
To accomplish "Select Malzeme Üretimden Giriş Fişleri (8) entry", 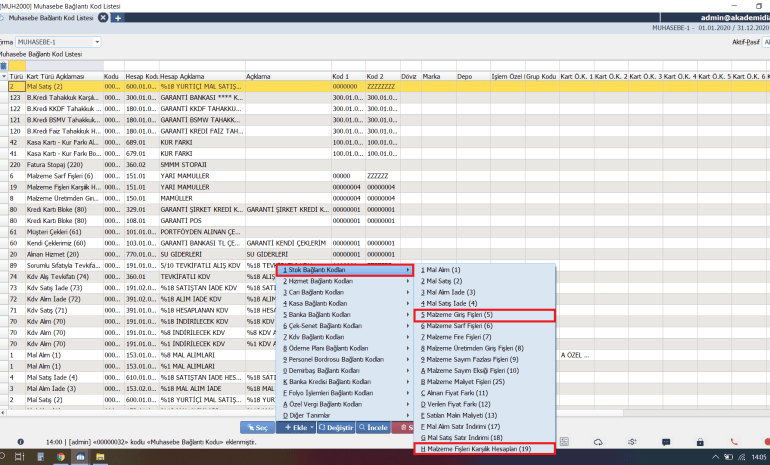I will point(485,349).
